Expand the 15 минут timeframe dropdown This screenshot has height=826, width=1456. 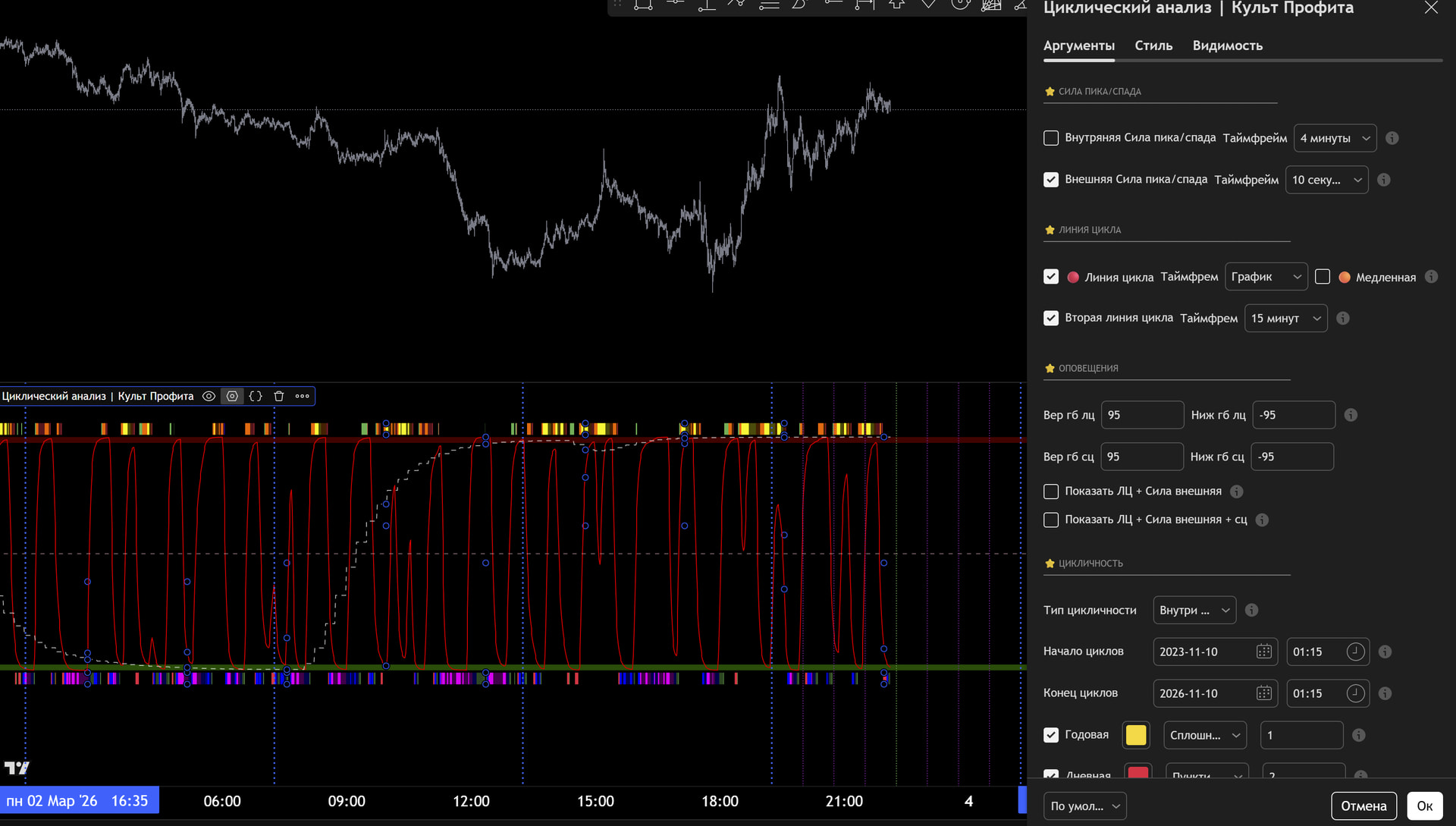click(x=1285, y=318)
